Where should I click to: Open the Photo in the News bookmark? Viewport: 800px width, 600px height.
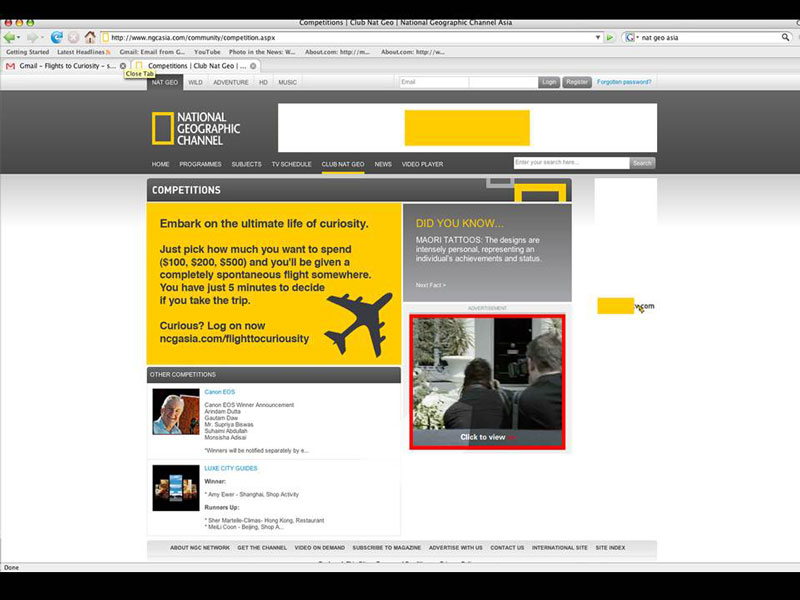point(262,52)
